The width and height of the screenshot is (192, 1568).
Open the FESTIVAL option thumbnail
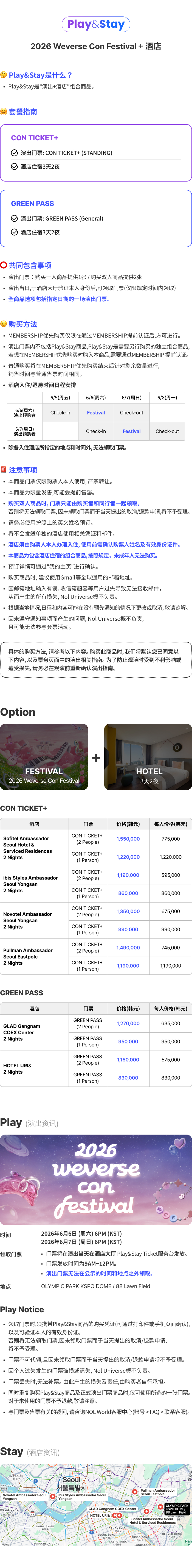point(44,757)
